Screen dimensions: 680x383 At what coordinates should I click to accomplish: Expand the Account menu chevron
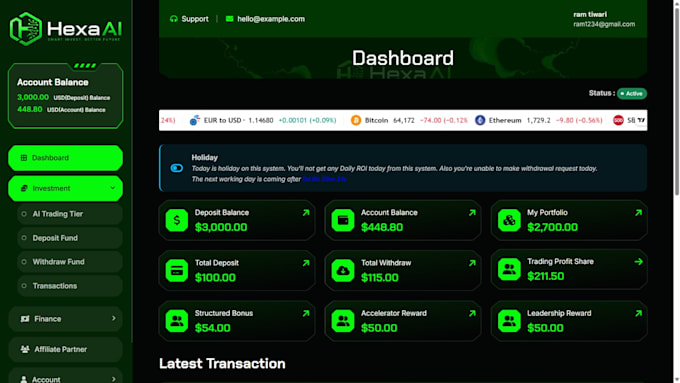click(x=114, y=379)
